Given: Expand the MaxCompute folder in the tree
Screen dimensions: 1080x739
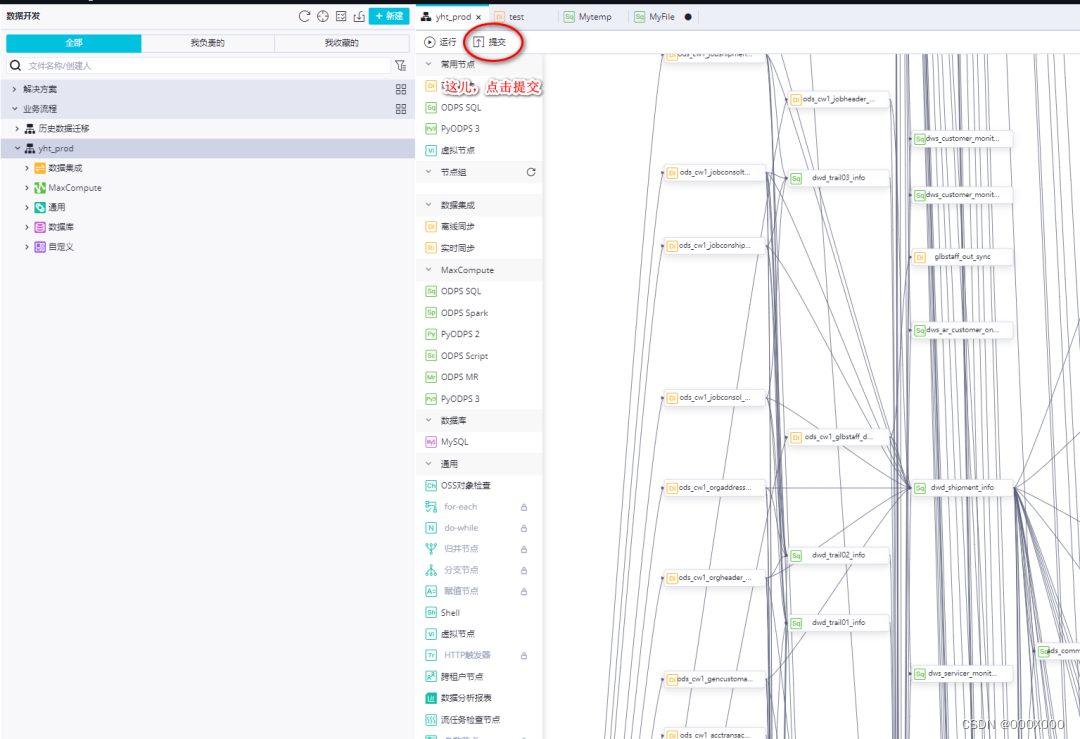Looking at the screenshot, I should pos(27,187).
